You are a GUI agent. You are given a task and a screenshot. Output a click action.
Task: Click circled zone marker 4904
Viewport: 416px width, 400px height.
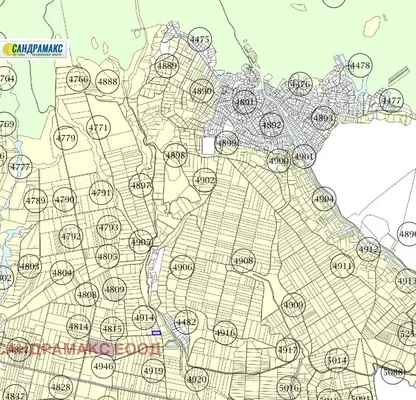[324, 199]
